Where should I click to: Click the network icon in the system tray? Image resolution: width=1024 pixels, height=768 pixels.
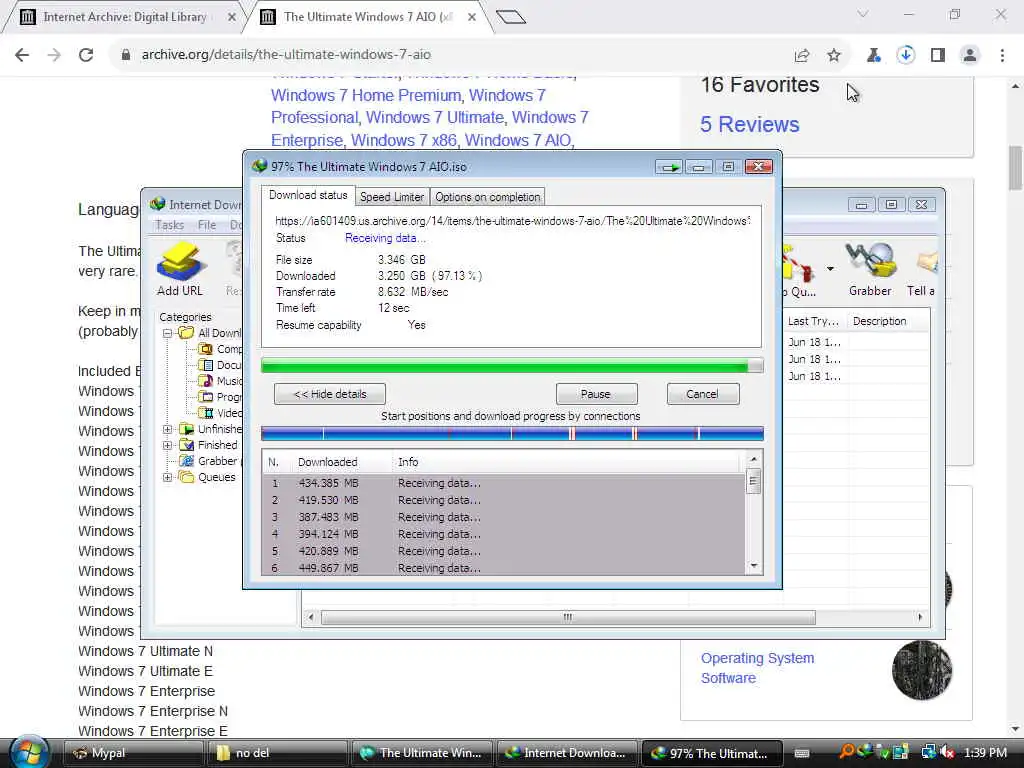tap(929, 752)
